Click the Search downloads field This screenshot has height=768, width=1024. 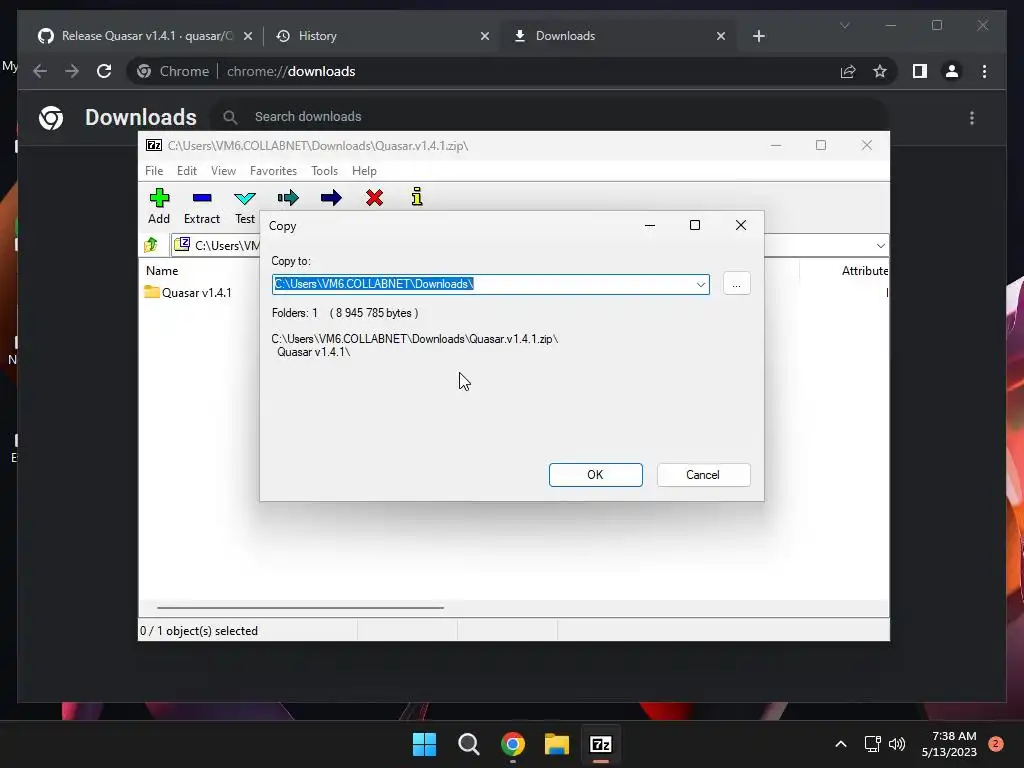[x=549, y=117]
